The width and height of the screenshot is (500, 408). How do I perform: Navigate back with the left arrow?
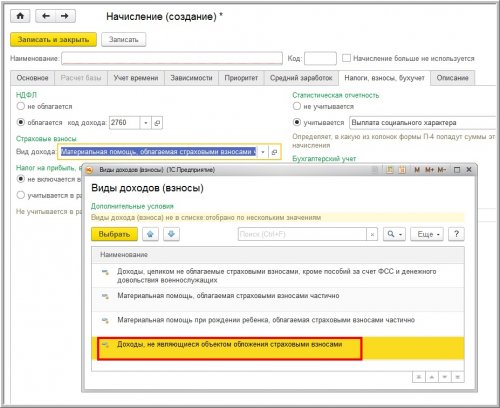[46, 16]
